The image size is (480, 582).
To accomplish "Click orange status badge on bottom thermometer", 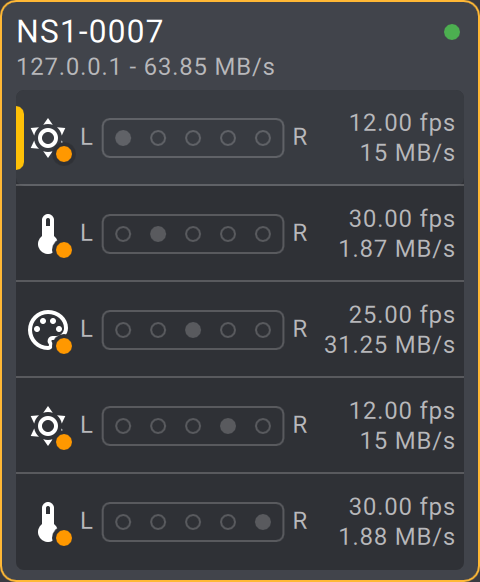I will pos(64,538).
